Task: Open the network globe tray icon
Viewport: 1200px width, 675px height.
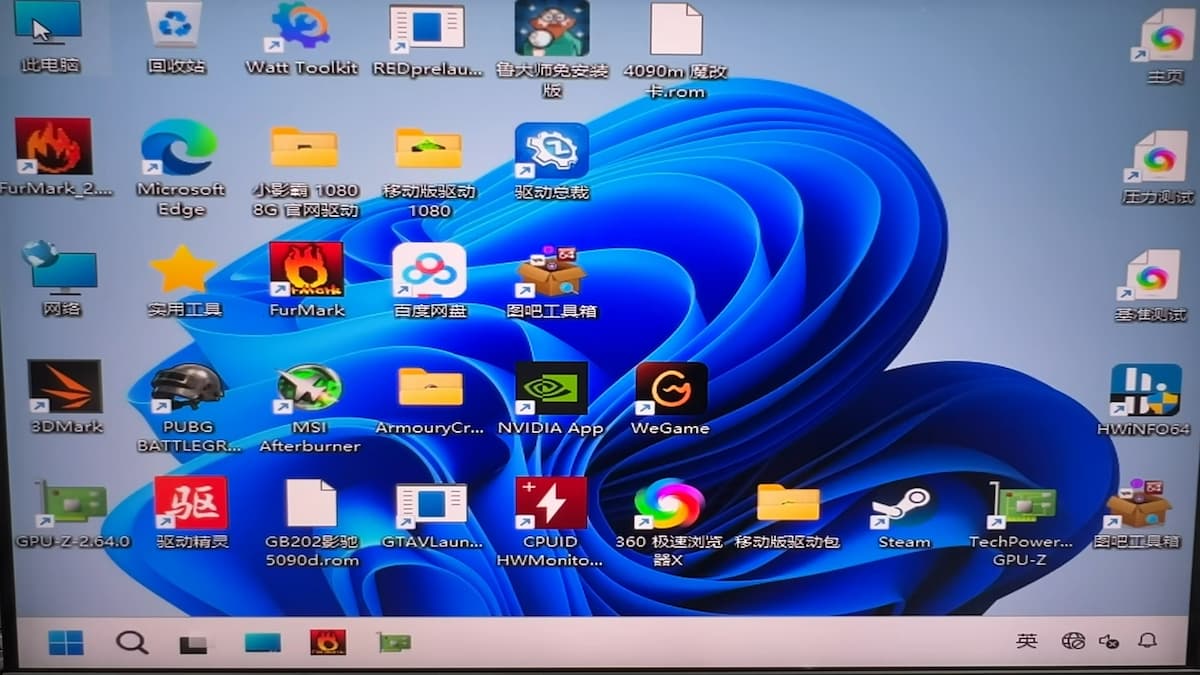Action: pyautogui.click(x=1073, y=641)
